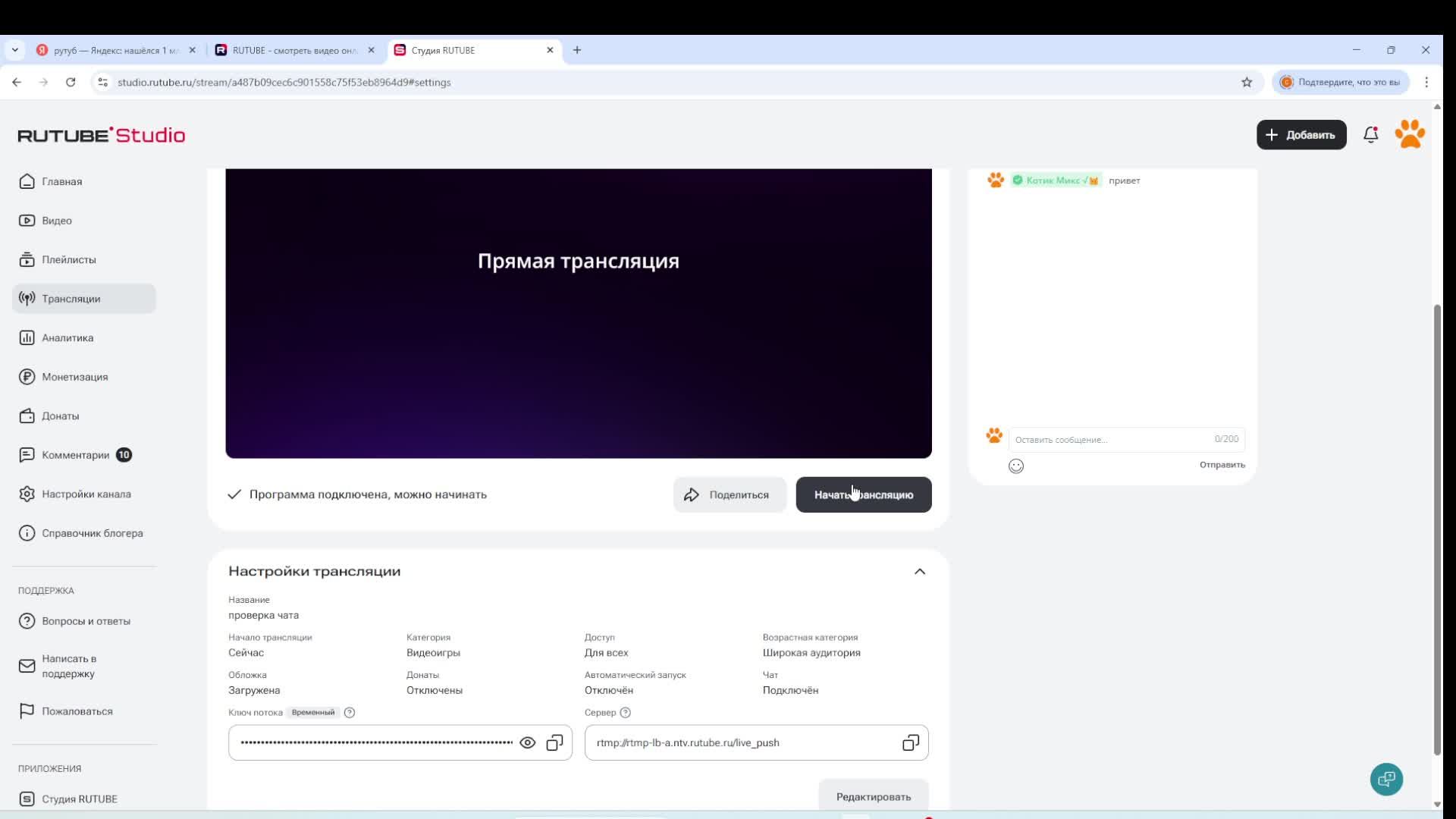This screenshot has height=819, width=1456.
Task: Open the notifications bell
Action: coord(1370,135)
